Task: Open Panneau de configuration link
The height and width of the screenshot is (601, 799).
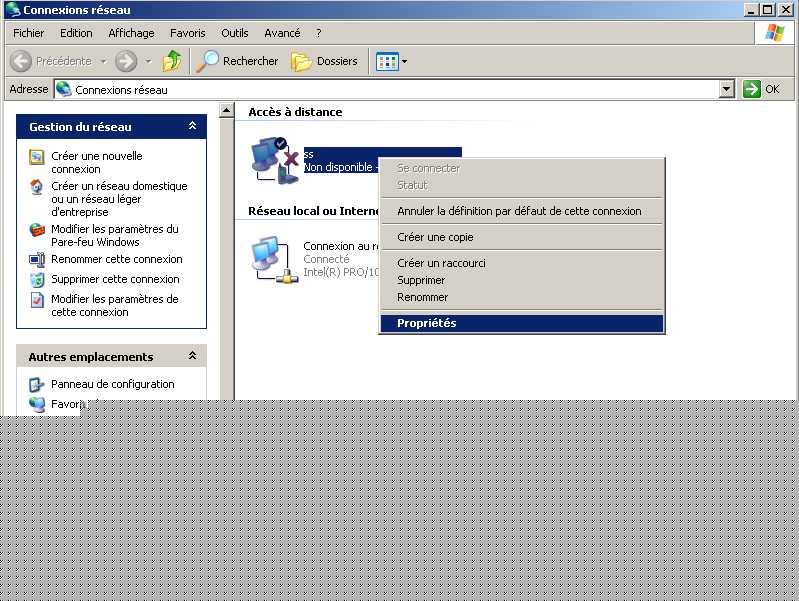Action: [x=112, y=384]
